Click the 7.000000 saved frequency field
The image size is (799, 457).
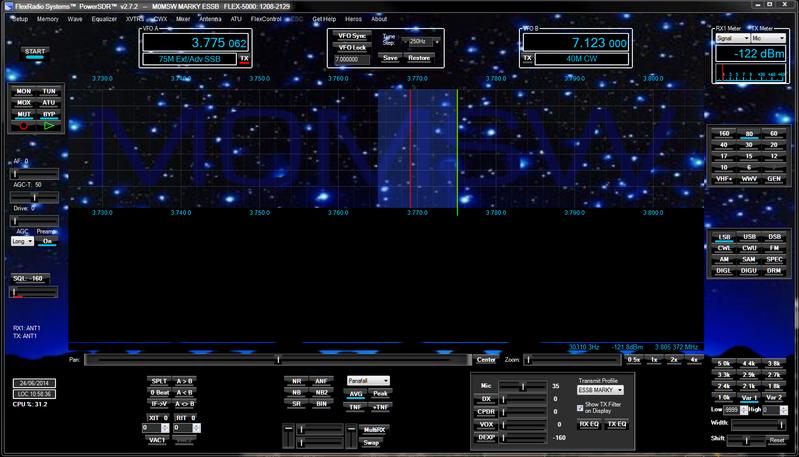[352, 60]
